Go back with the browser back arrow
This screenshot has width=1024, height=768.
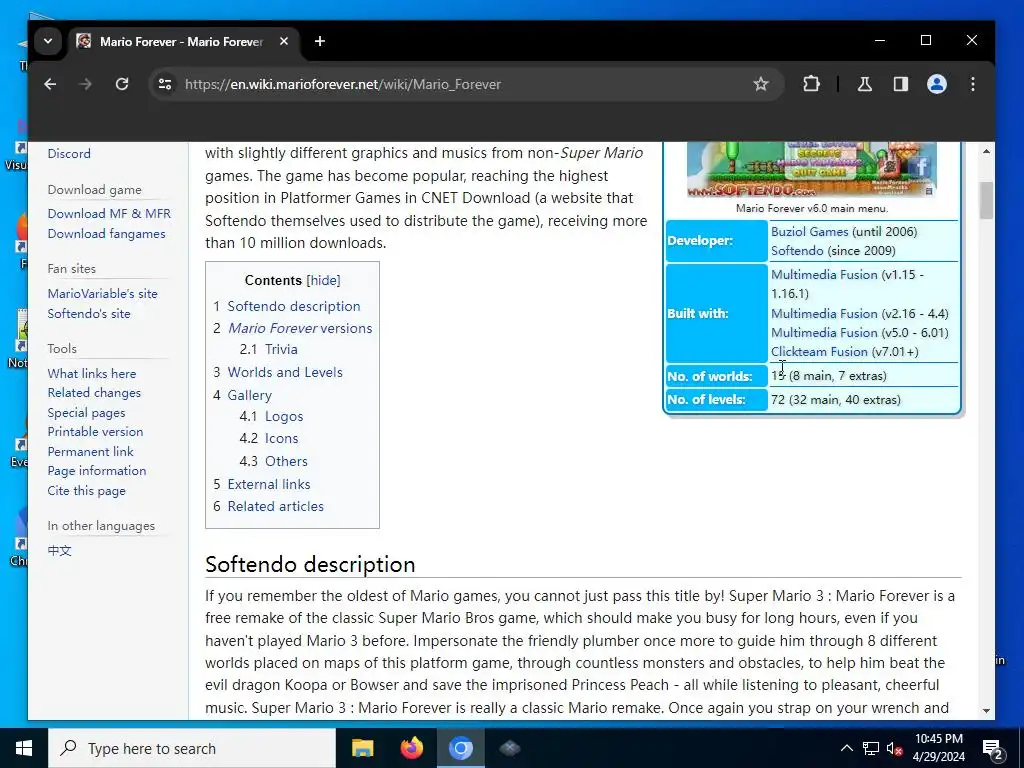click(50, 84)
